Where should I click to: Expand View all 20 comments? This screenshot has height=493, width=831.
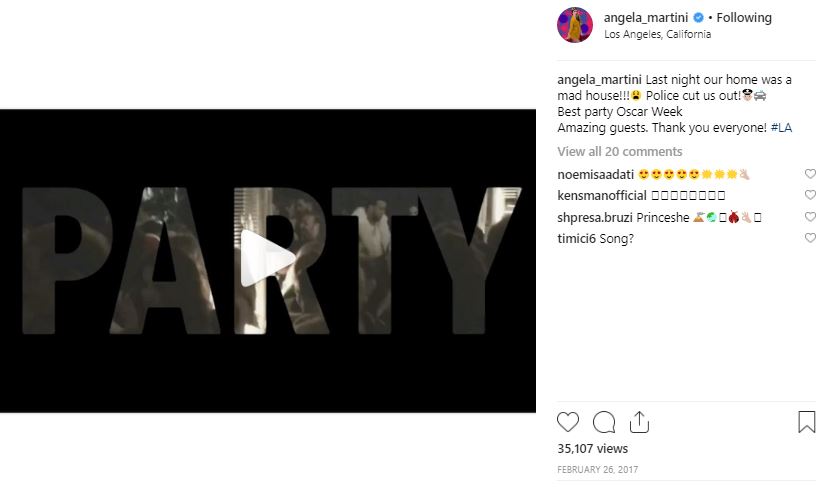point(620,152)
